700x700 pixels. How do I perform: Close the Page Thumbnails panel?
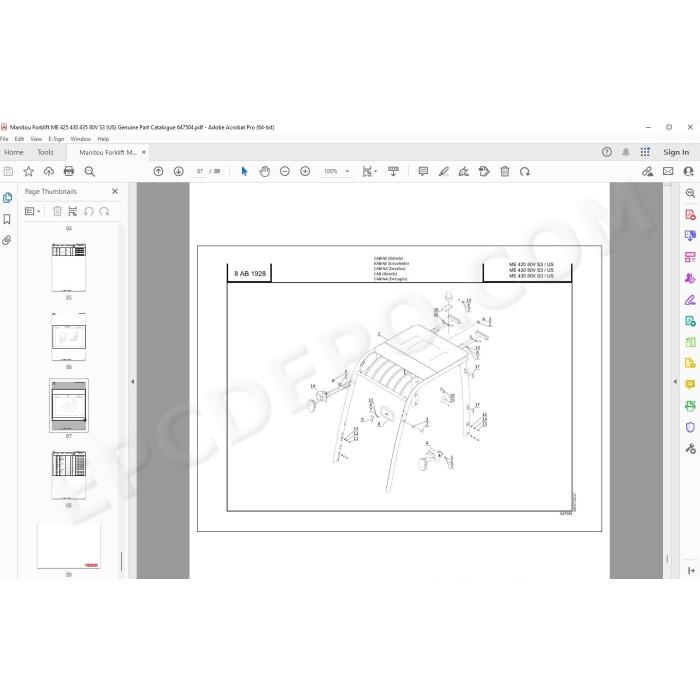115,191
